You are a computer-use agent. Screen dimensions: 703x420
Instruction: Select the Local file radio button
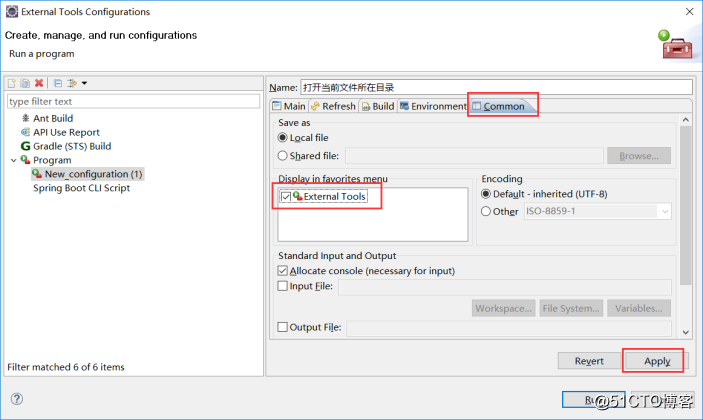[282, 138]
